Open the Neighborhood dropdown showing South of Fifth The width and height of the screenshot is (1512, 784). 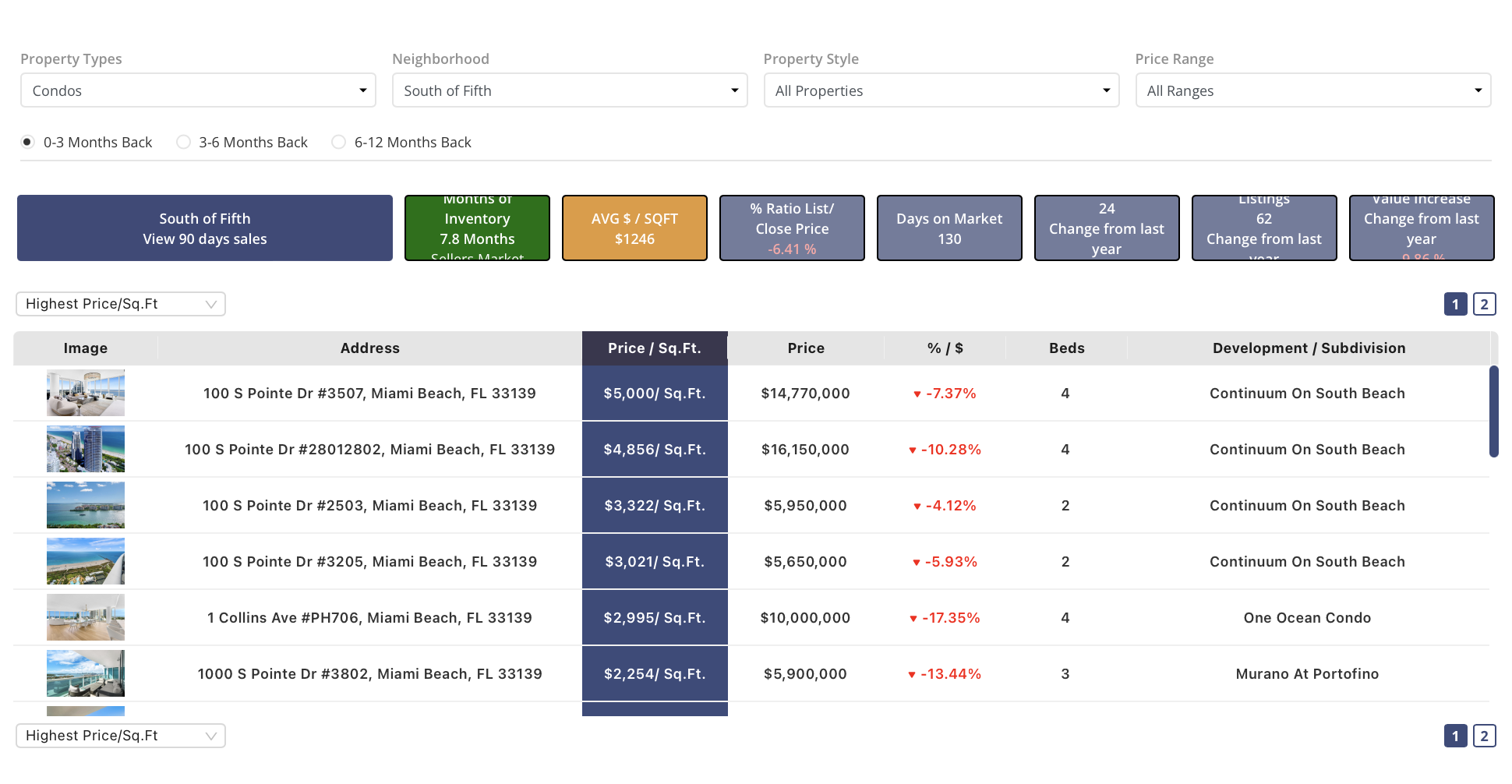(570, 90)
